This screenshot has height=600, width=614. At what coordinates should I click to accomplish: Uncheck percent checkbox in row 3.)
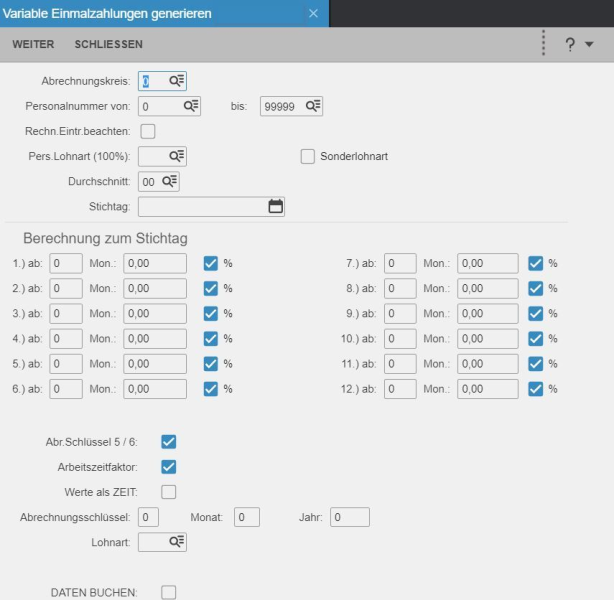coord(211,313)
